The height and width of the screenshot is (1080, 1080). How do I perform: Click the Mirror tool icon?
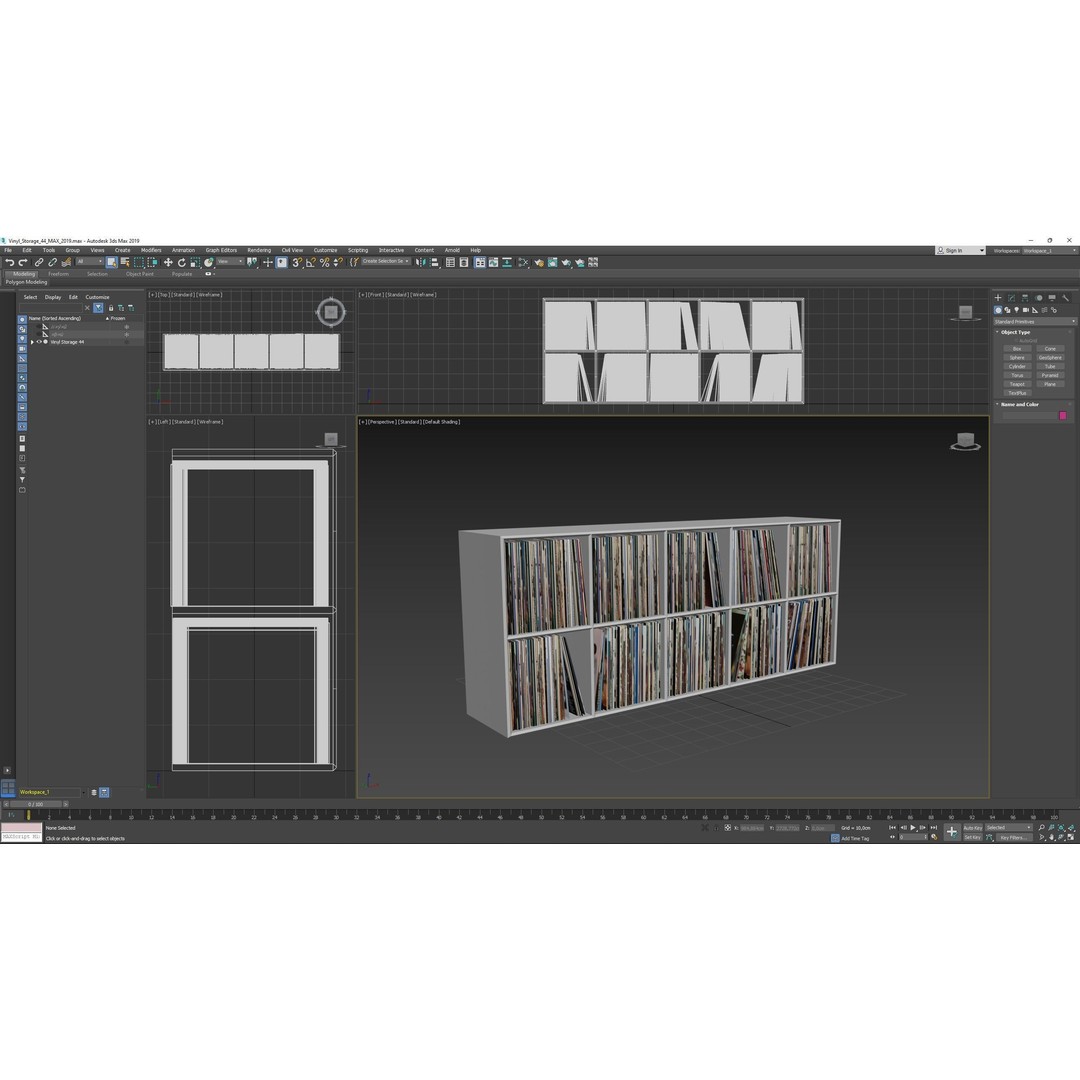(x=421, y=262)
